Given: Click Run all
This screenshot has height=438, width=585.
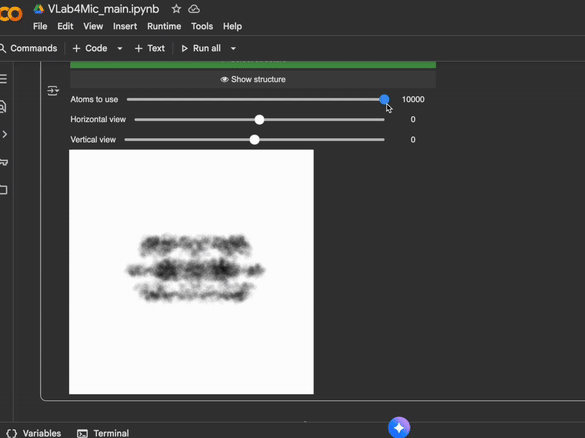Looking at the screenshot, I should pyautogui.click(x=201, y=49).
